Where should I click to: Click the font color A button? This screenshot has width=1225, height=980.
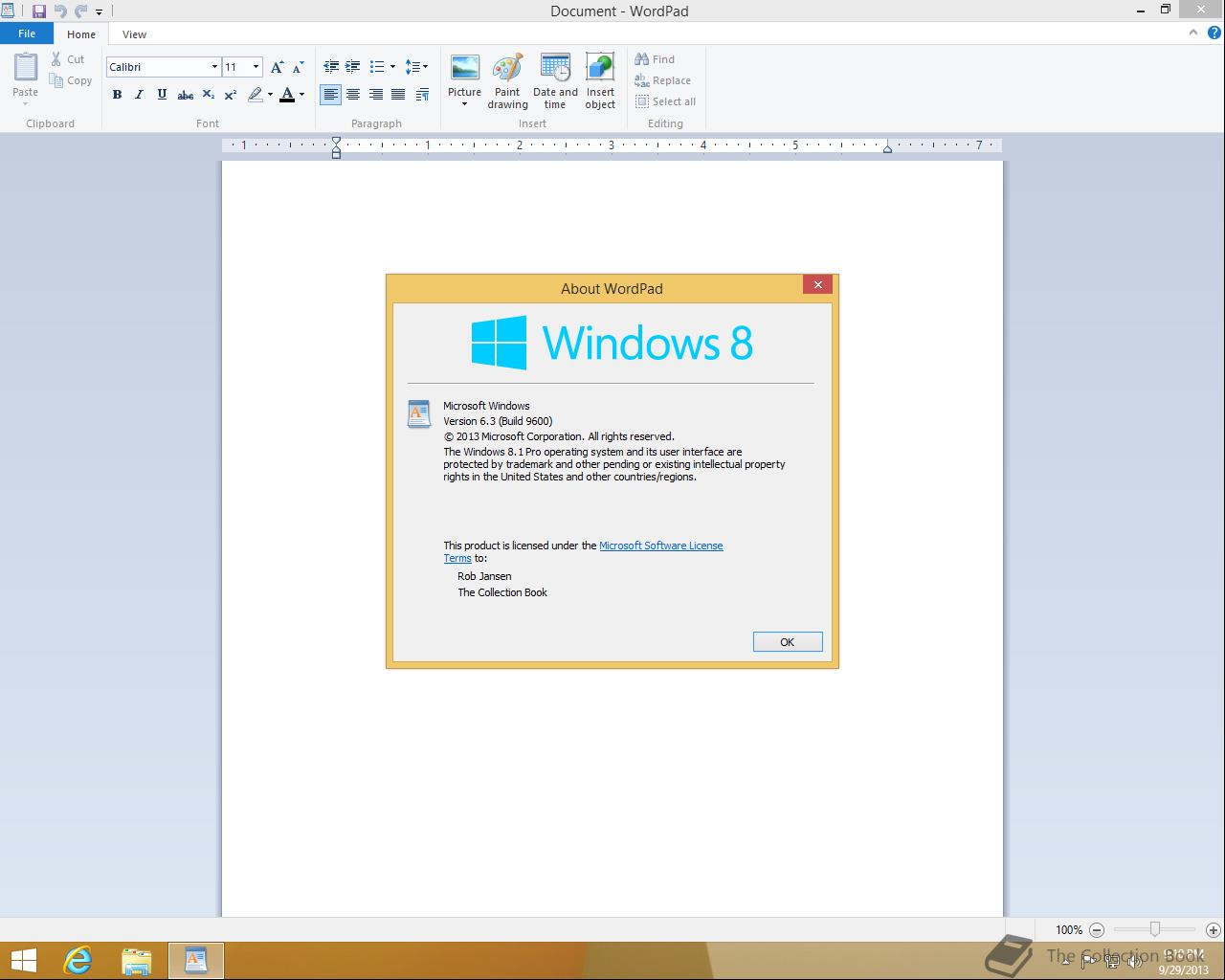(287, 95)
